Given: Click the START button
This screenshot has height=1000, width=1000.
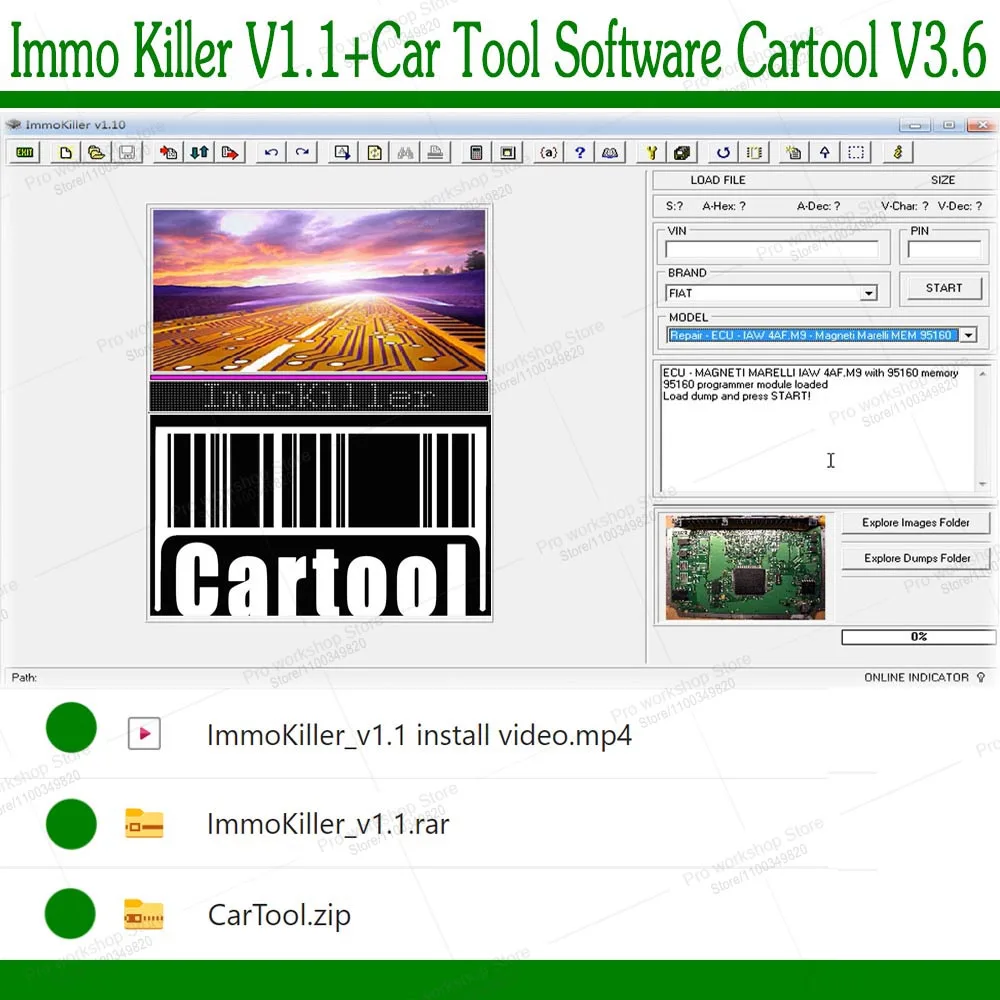Looking at the screenshot, I should pos(944,288).
